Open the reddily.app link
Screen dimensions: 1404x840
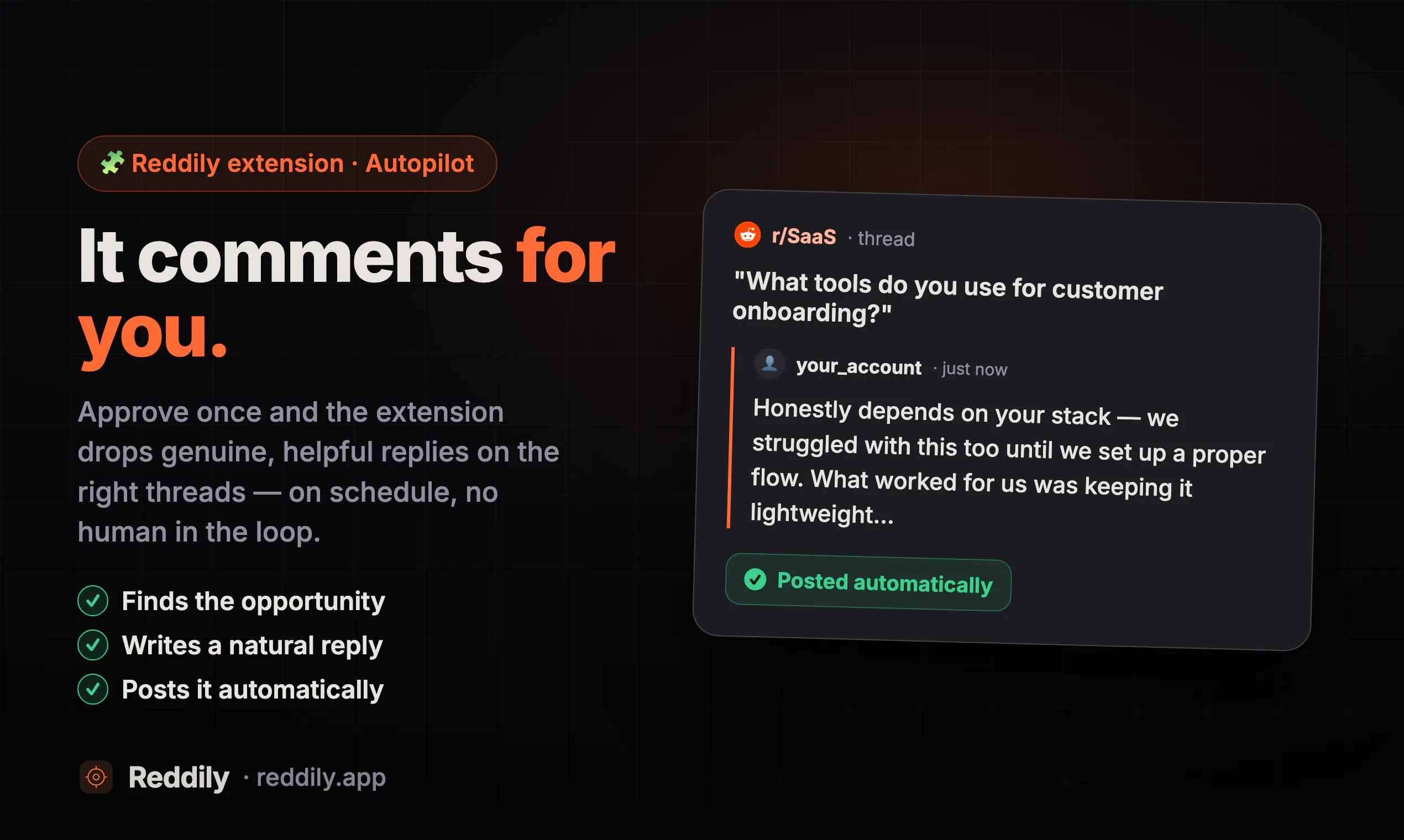click(321, 777)
